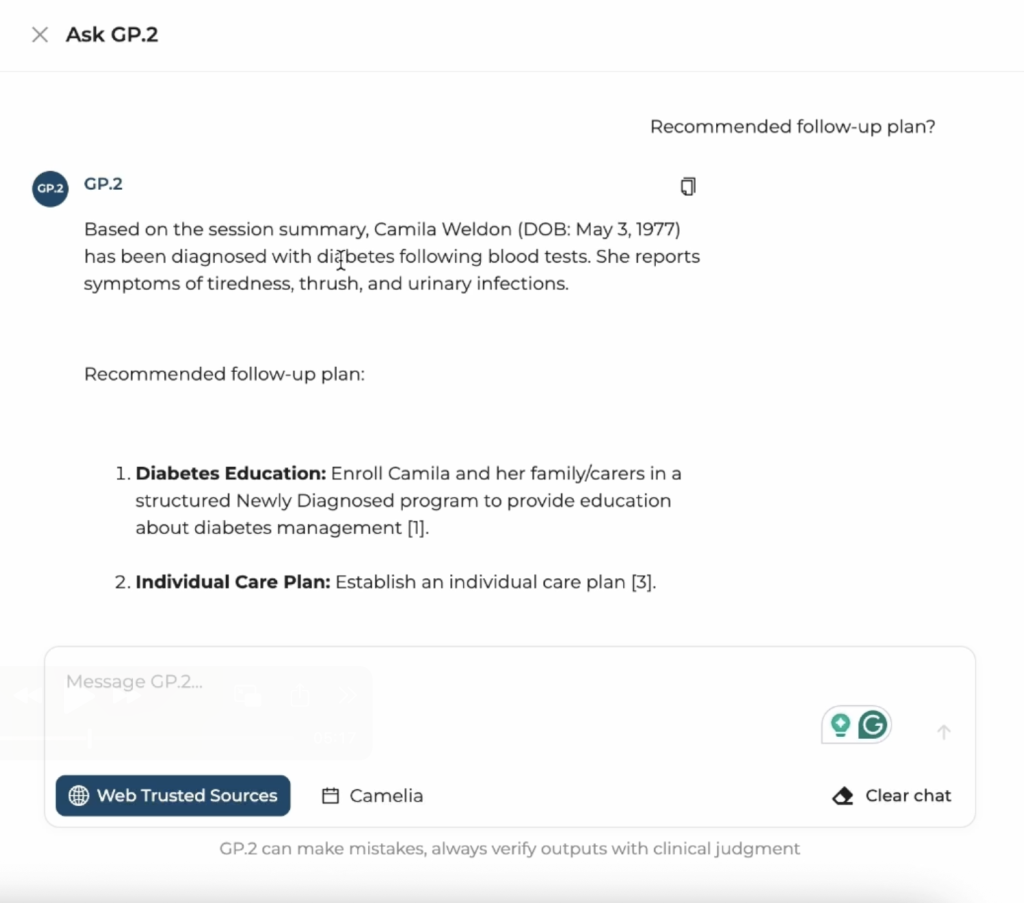
Task: Select the 'Recommended follow-up plan?' user message
Action: click(x=792, y=127)
